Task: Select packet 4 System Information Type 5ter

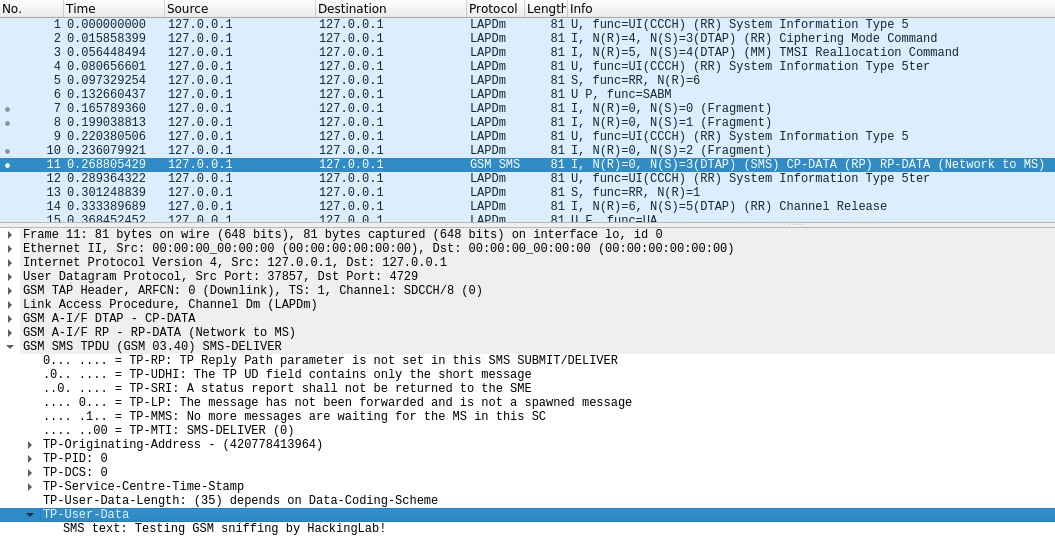Action: click(528, 67)
